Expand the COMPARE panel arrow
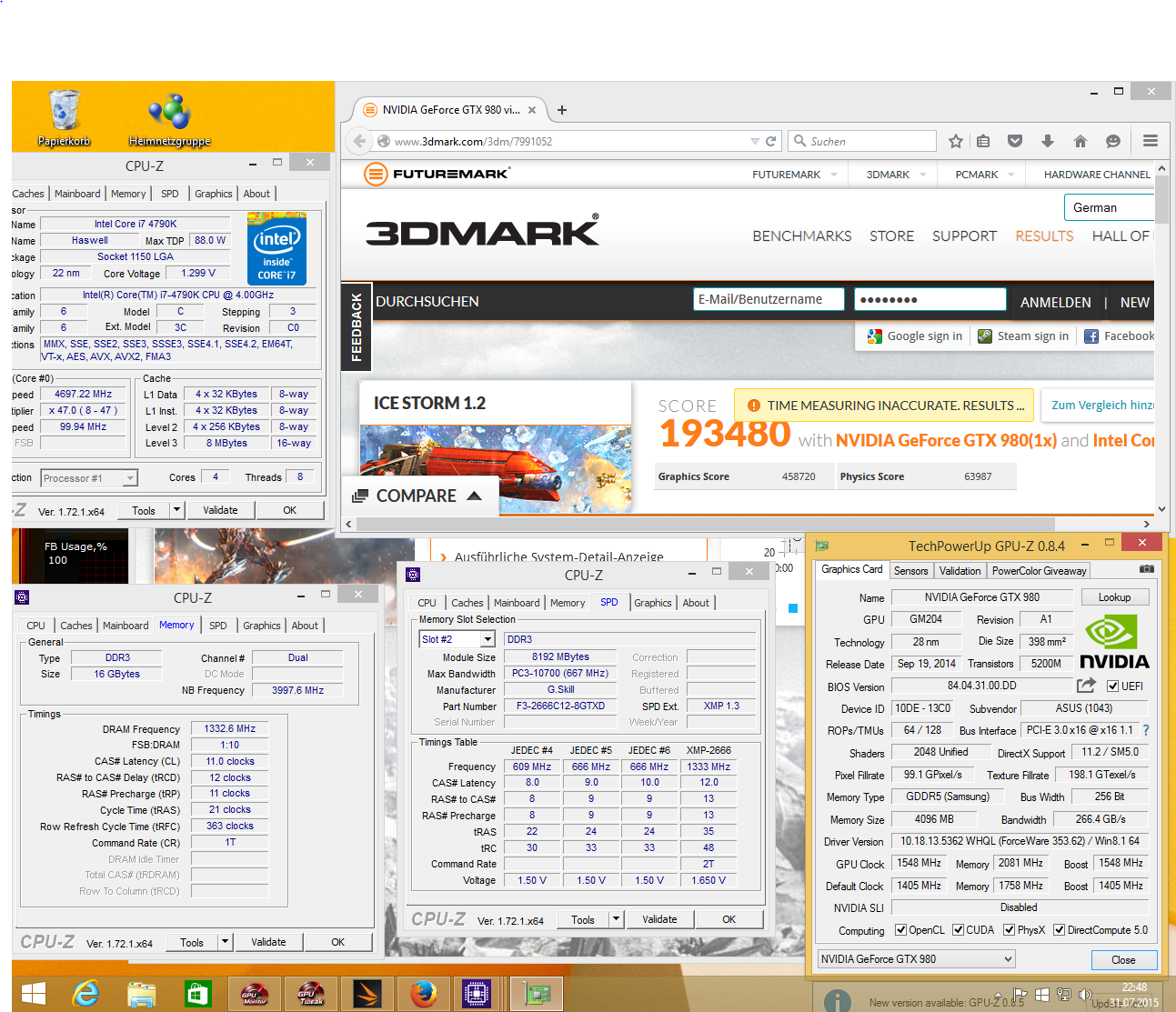The height and width of the screenshot is (1012, 1176). [x=474, y=496]
